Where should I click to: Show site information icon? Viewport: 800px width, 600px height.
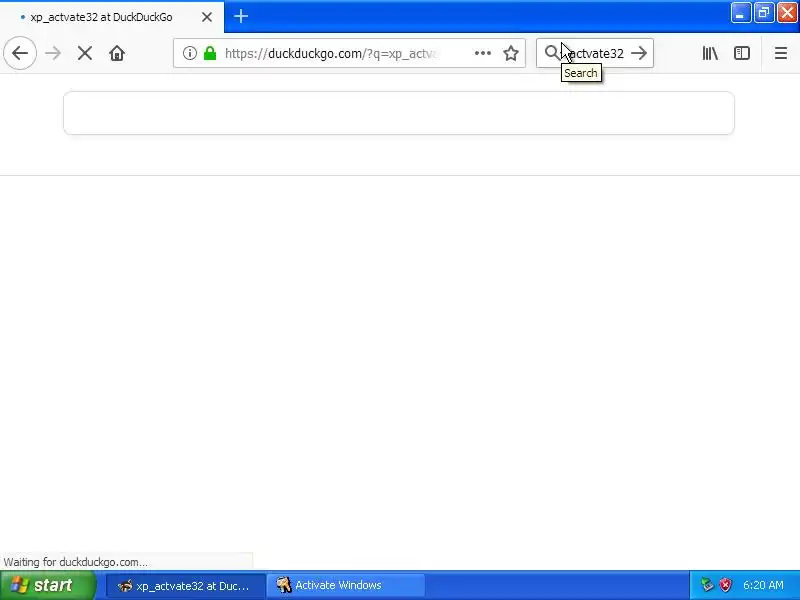(190, 53)
